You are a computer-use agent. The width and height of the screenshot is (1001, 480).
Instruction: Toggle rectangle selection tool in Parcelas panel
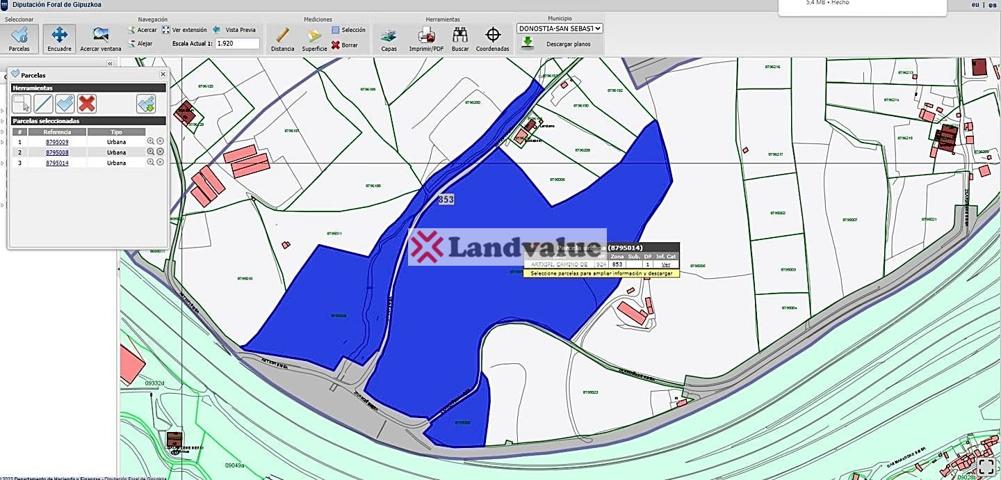pos(21,103)
